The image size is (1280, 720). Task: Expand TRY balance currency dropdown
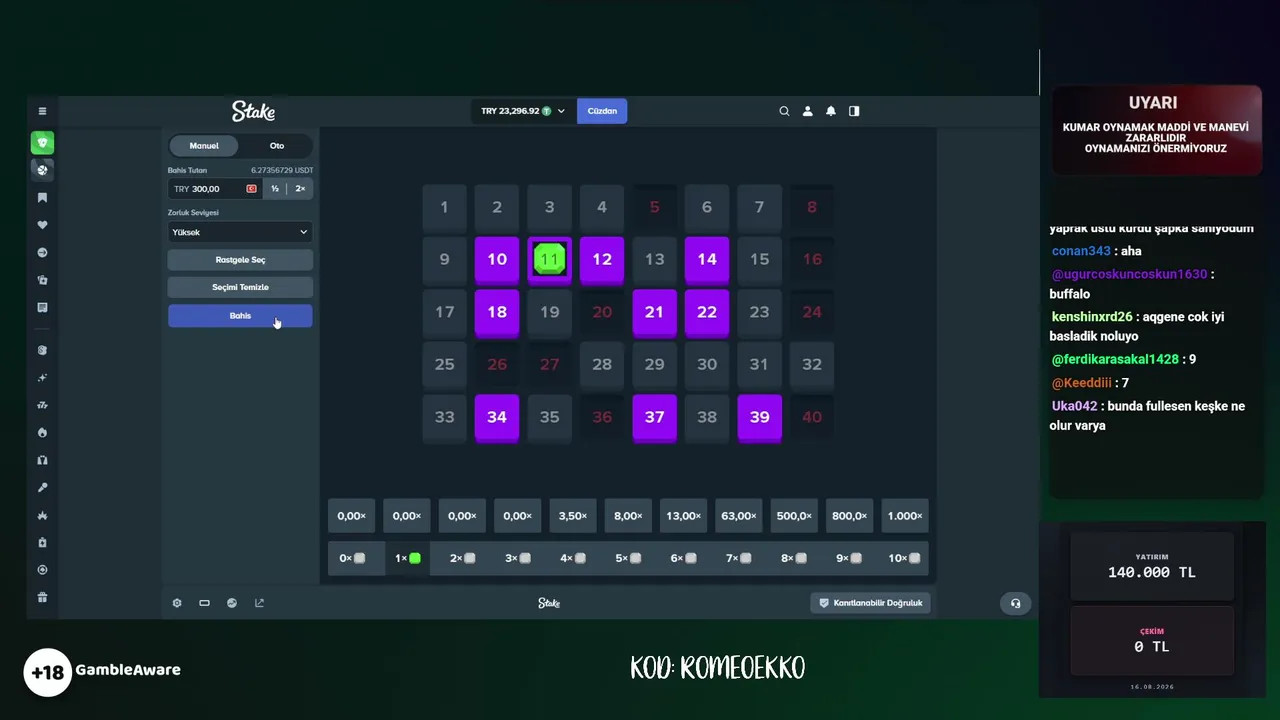coord(522,111)
